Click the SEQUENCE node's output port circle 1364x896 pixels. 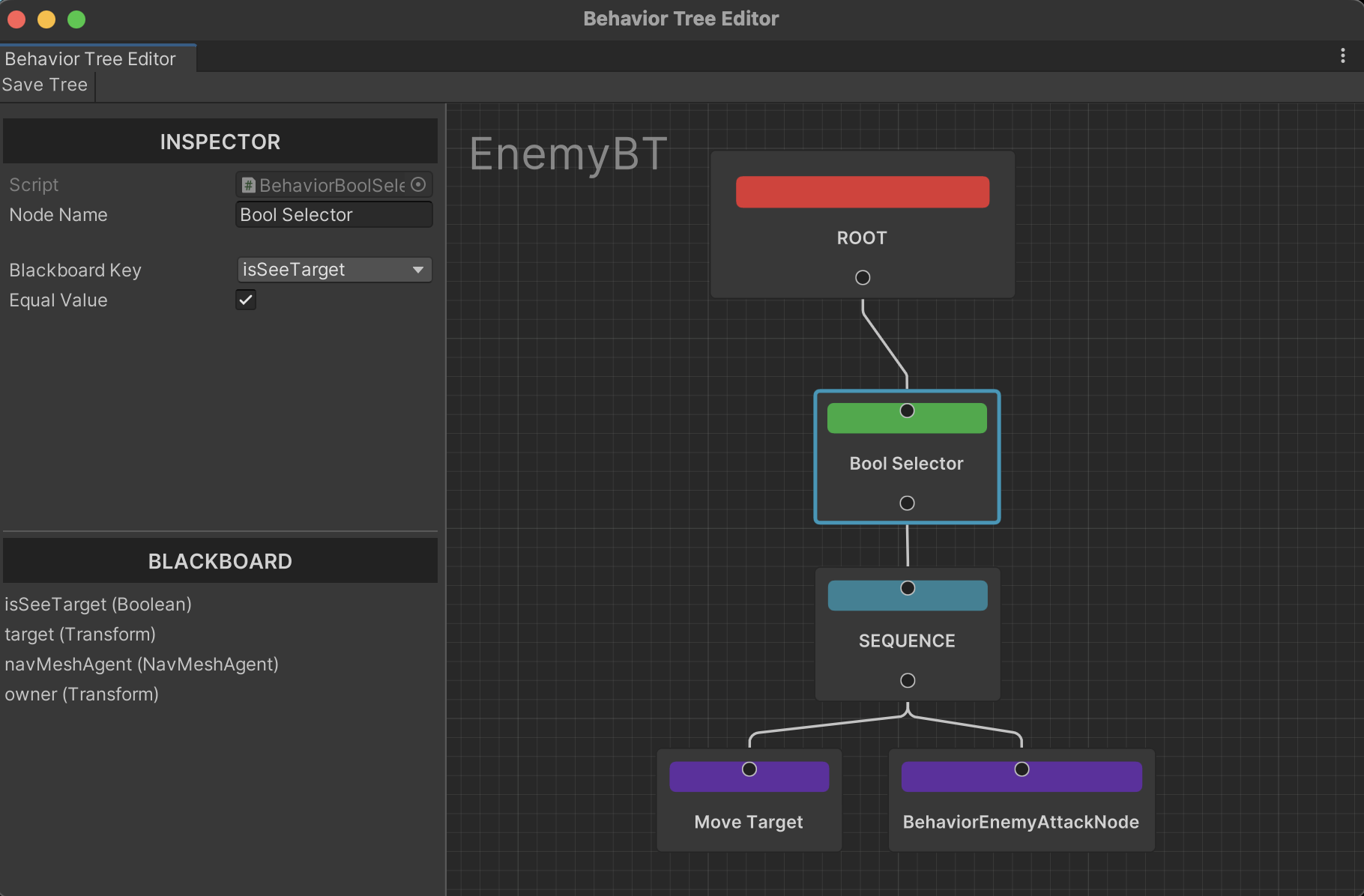coord(907,680)
